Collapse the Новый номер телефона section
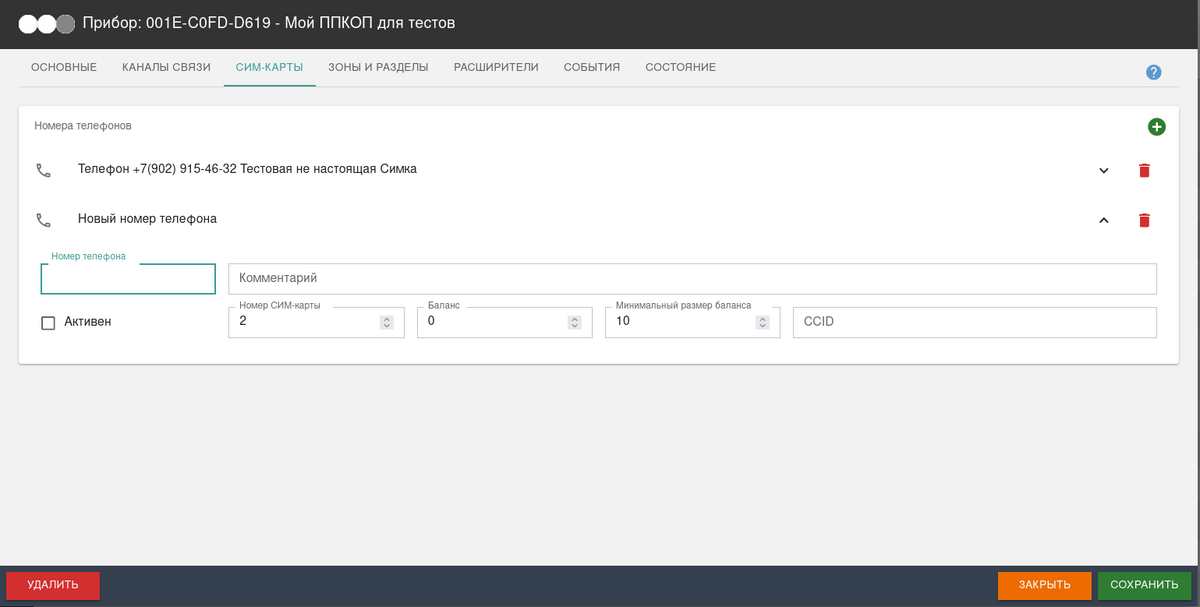This screenshot has height=607, width=1200. tap(1104, 220)
